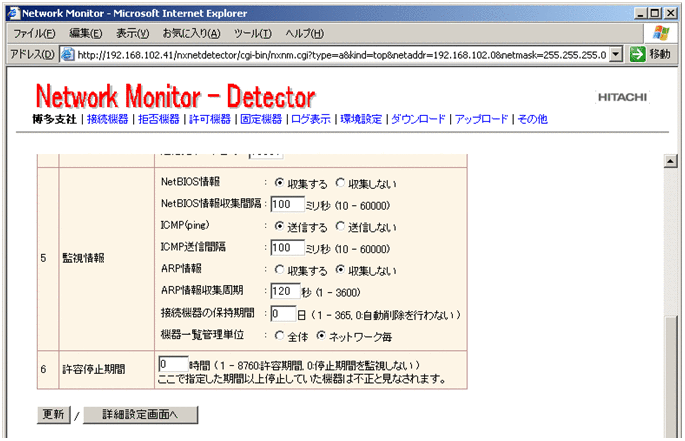The width and height of the screenshot is (685, 441).
Task: Open the 環境設定 link
Action: [361, 119]
